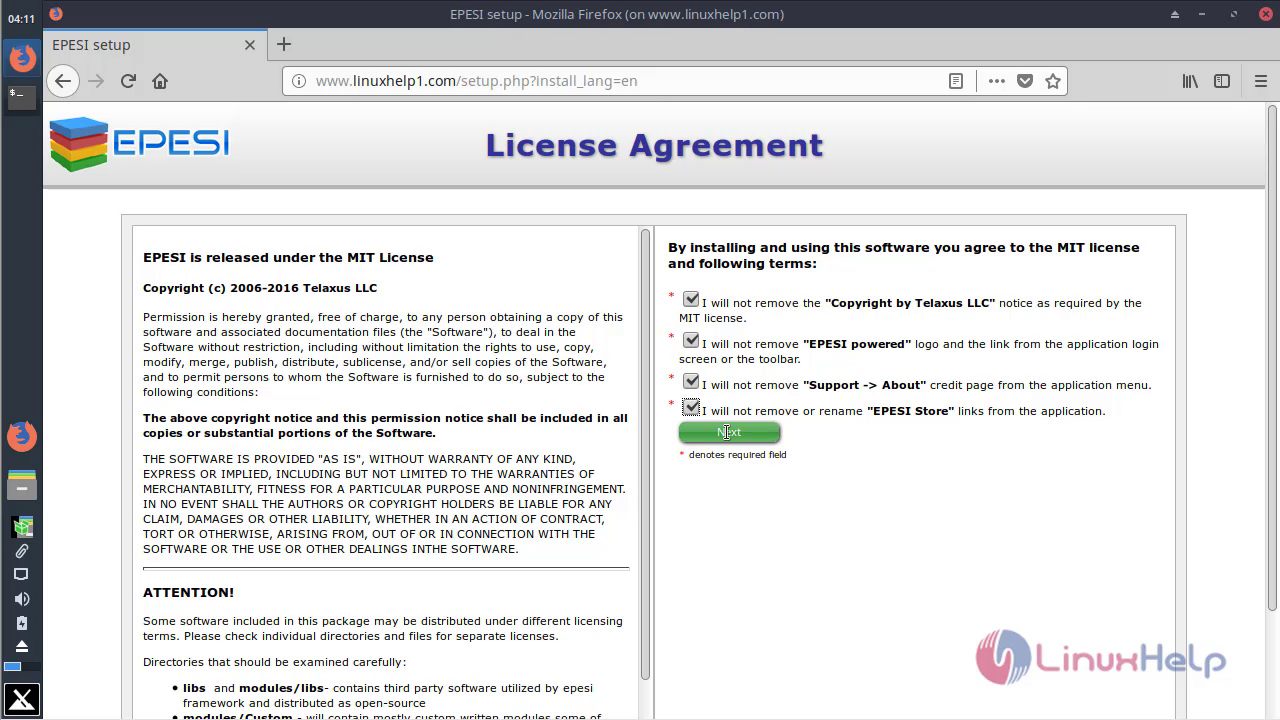Click the 'libs and modules/libs' bullet item

tap(388, 695)
